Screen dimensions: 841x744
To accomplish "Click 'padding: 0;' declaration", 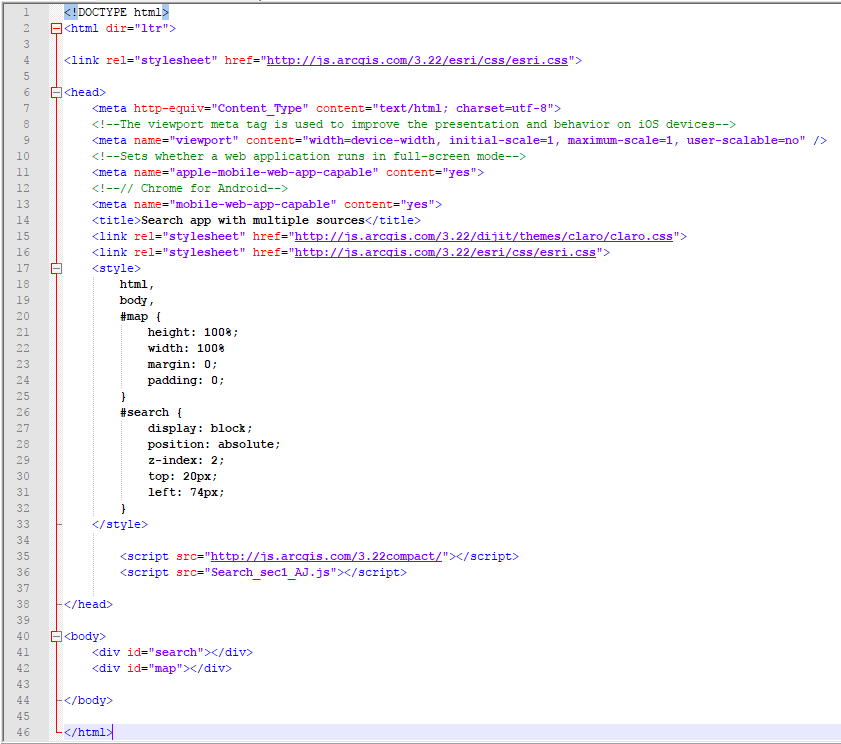I will click(186, 380).
